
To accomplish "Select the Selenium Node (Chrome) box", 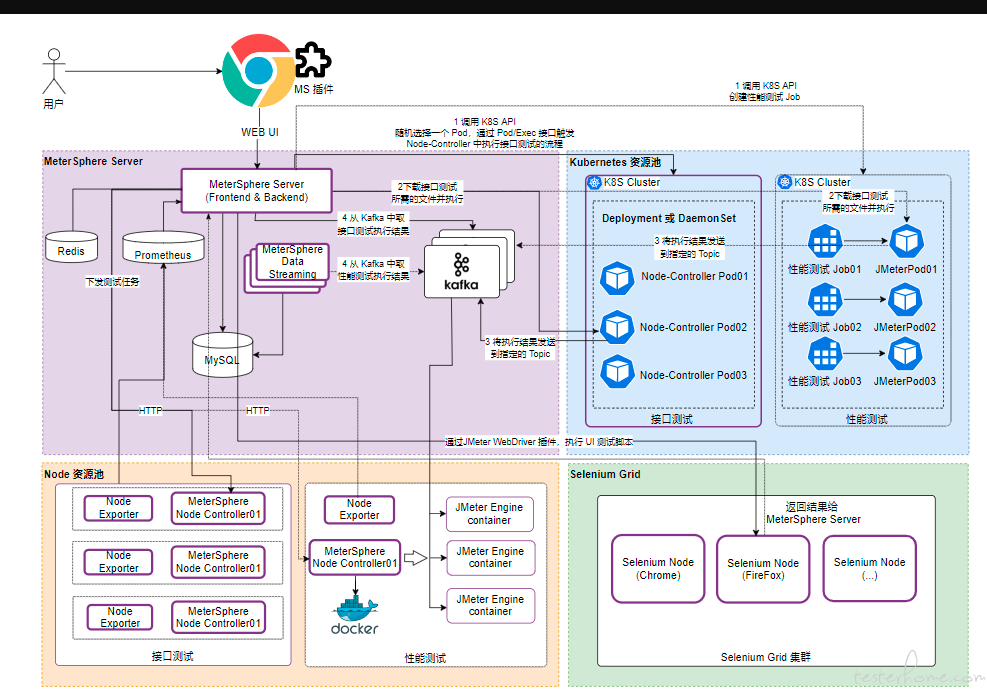I will 658,569.
